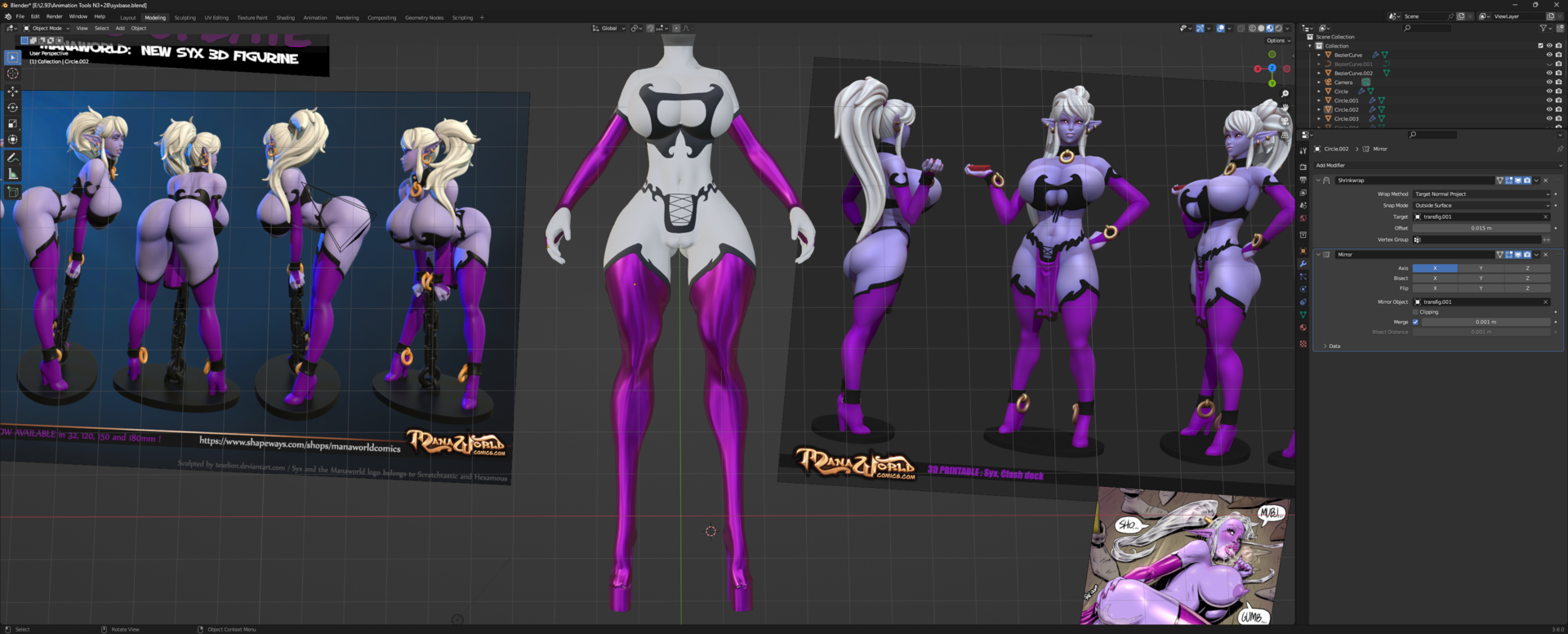This screenshot has width=1568, height=634.
Task: Open the Wrap Method dropdown
Action: coord(1481,194)
